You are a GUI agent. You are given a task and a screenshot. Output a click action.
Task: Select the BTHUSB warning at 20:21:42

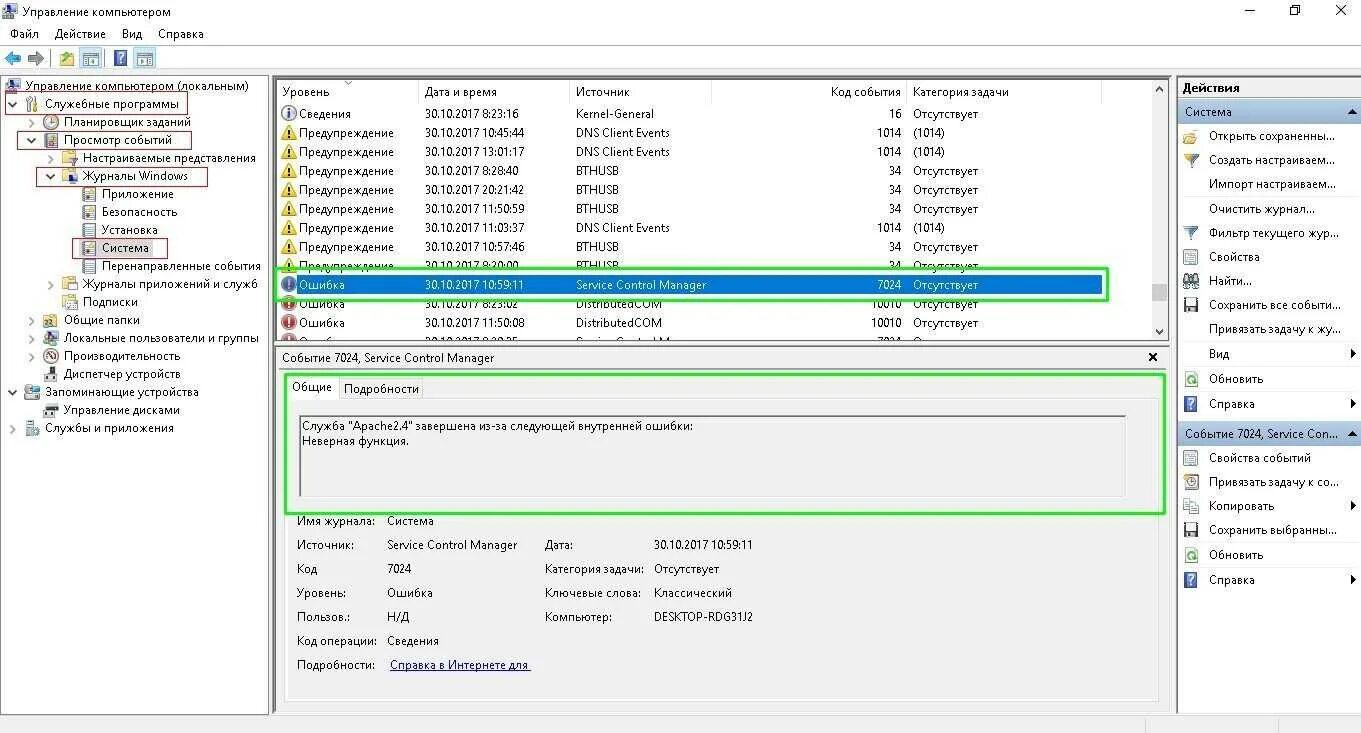pos(690,190)
